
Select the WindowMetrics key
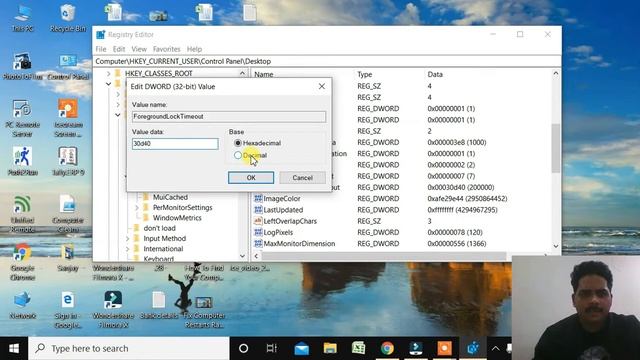177,218
